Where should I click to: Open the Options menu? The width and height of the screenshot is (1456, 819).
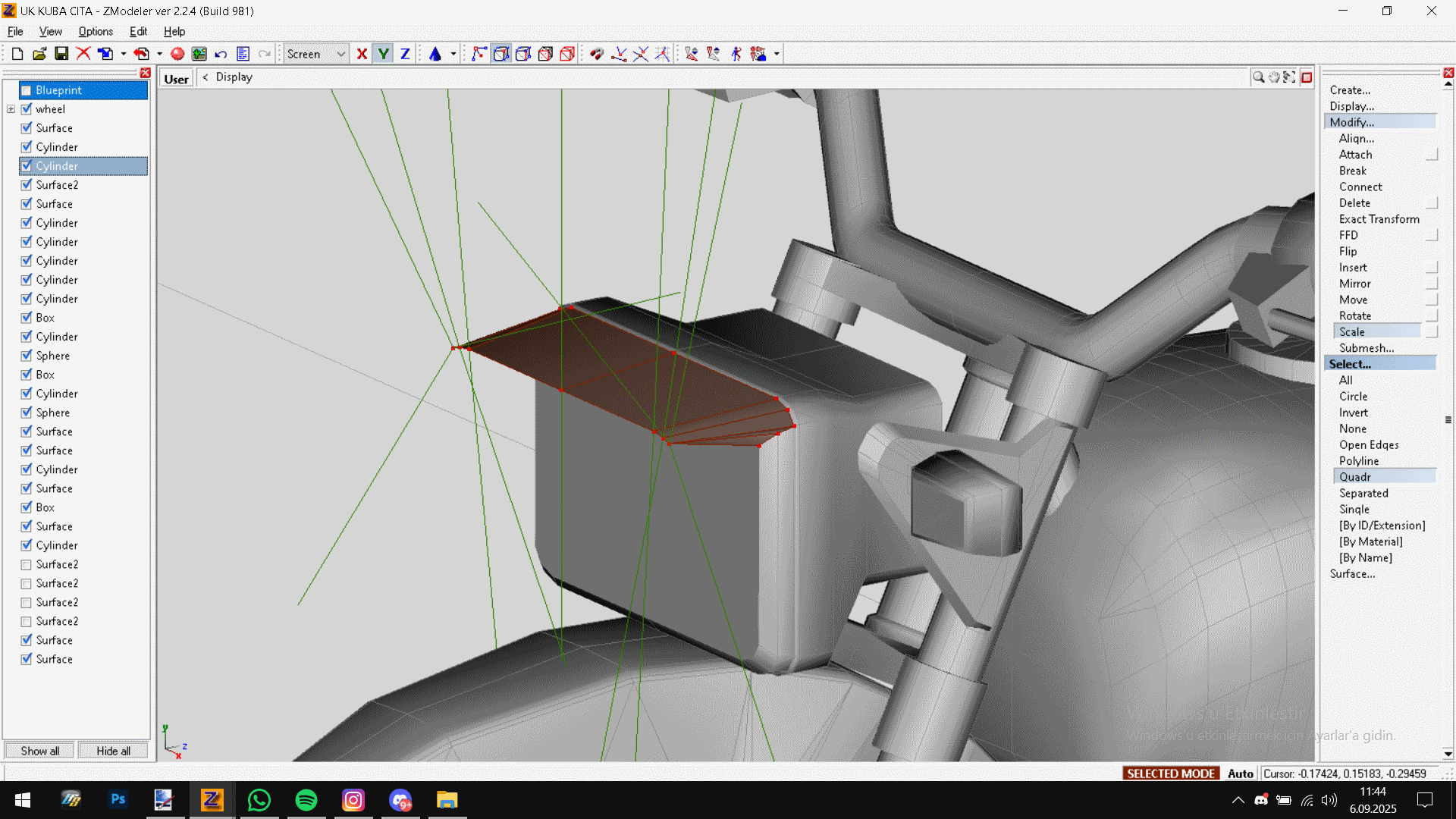[96, 32]
